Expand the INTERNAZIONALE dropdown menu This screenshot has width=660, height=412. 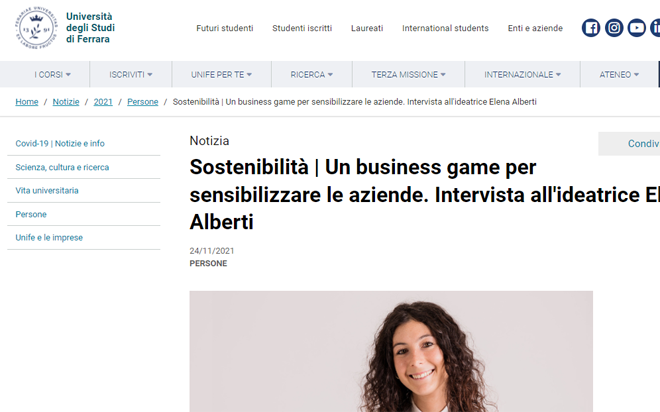pyautogui.click(x=522, y=74)
